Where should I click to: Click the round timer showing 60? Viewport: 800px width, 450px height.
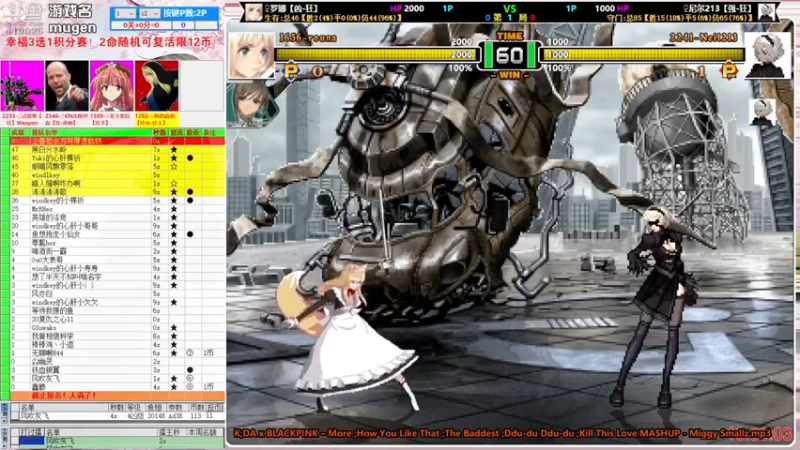[510, 55]
